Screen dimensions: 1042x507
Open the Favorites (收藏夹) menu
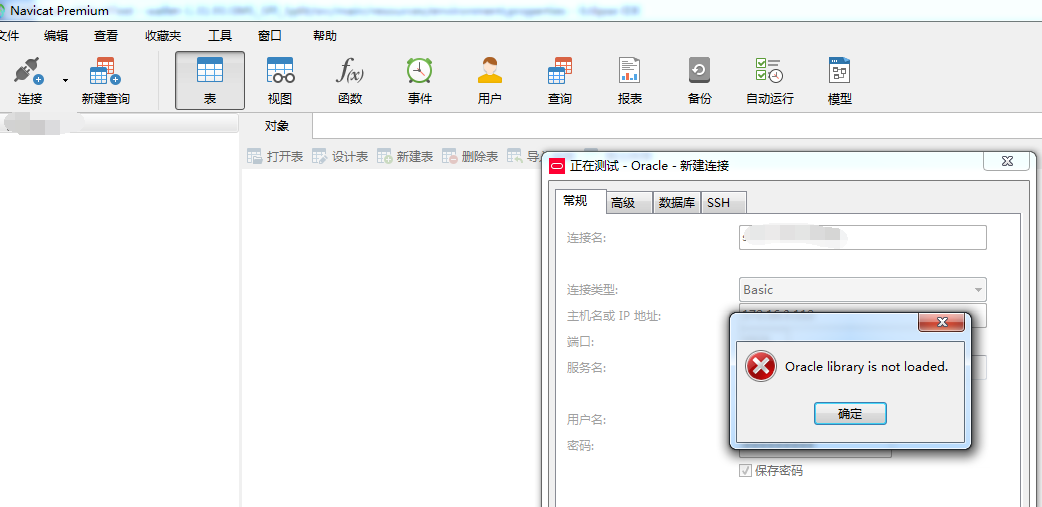coord(163,36)
